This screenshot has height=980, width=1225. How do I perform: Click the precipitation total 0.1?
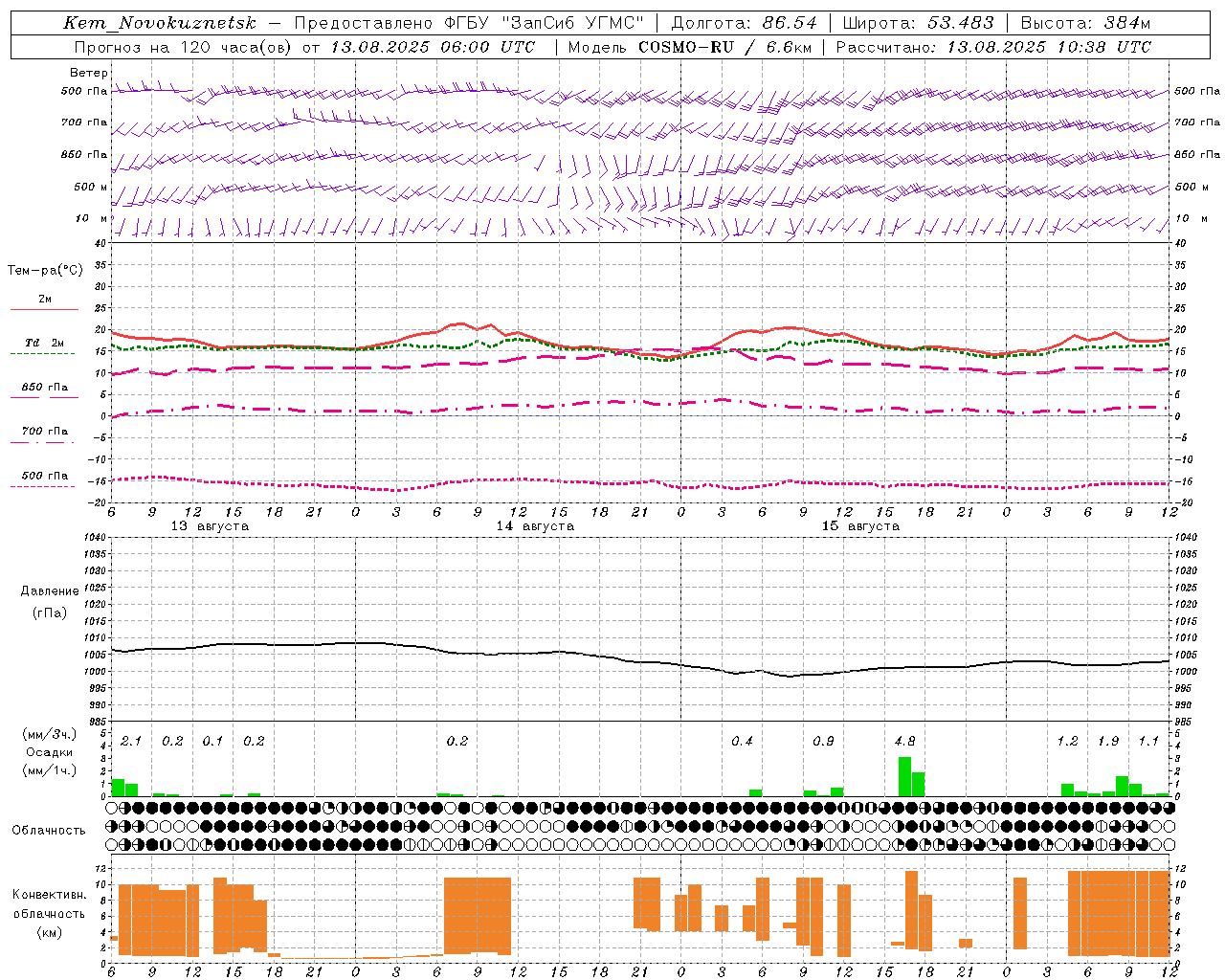point(212,742)
